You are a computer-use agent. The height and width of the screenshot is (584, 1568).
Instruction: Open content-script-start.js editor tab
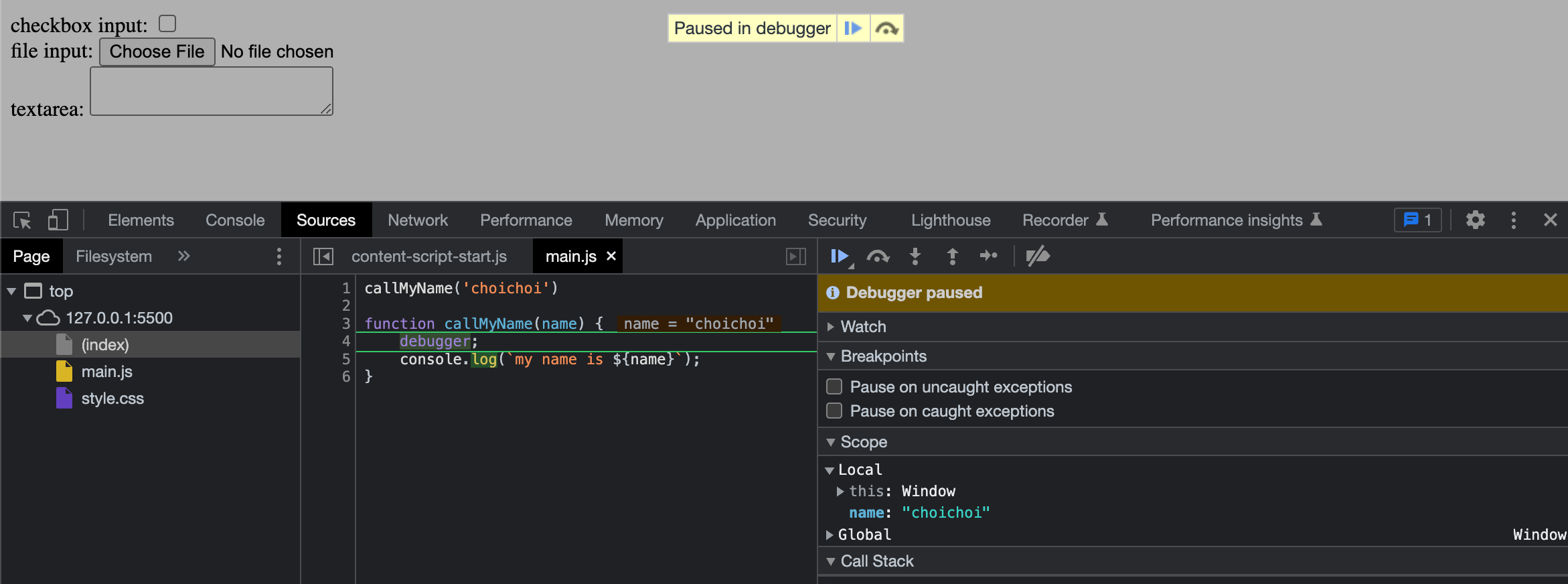[x=429, y=257]
